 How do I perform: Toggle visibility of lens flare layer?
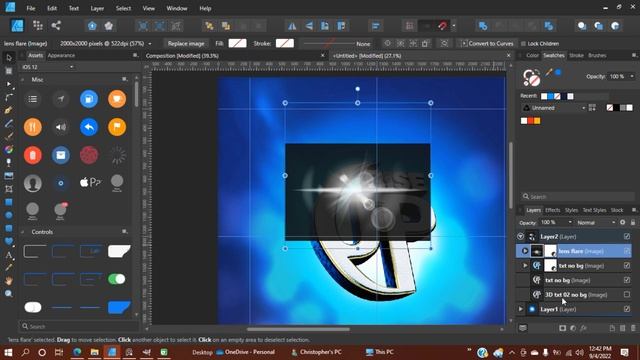(x=627, y=251)
